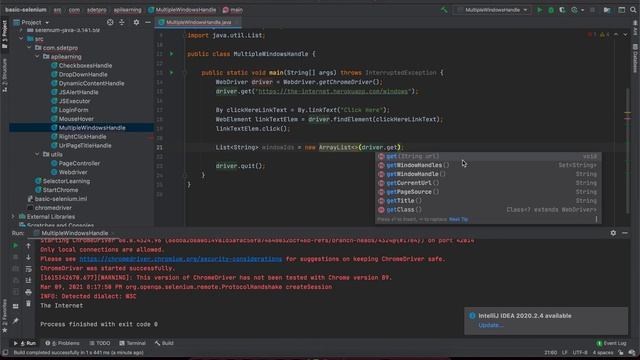Collapse the apilearning package
This screenshot has width=640, height=360.
coord(37,57)
